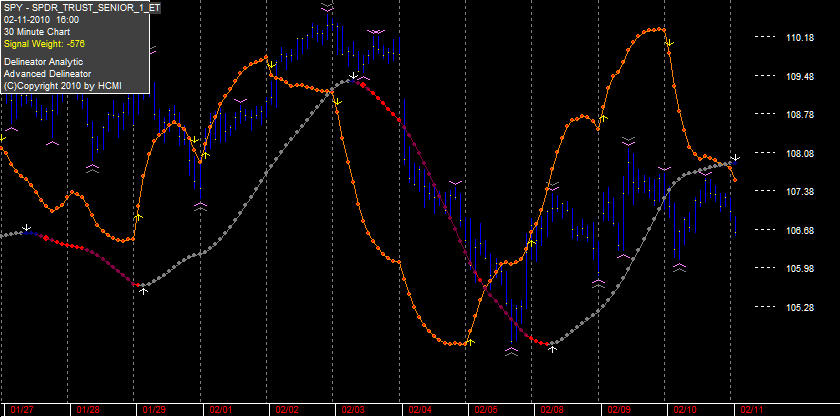Click the white down arrow at the gray line's end
The image size is (840, 417).
(736, 158)
